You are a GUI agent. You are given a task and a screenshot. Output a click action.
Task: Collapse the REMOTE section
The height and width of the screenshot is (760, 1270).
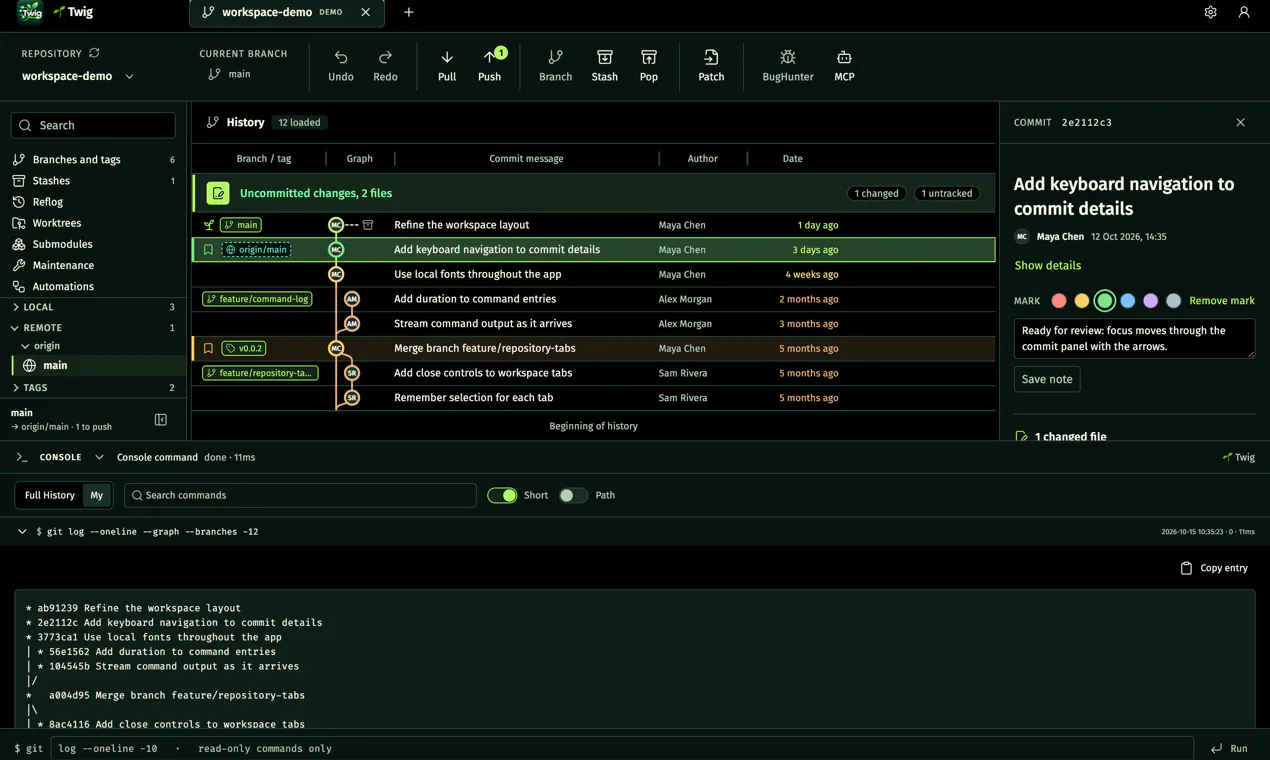[93, 328]
